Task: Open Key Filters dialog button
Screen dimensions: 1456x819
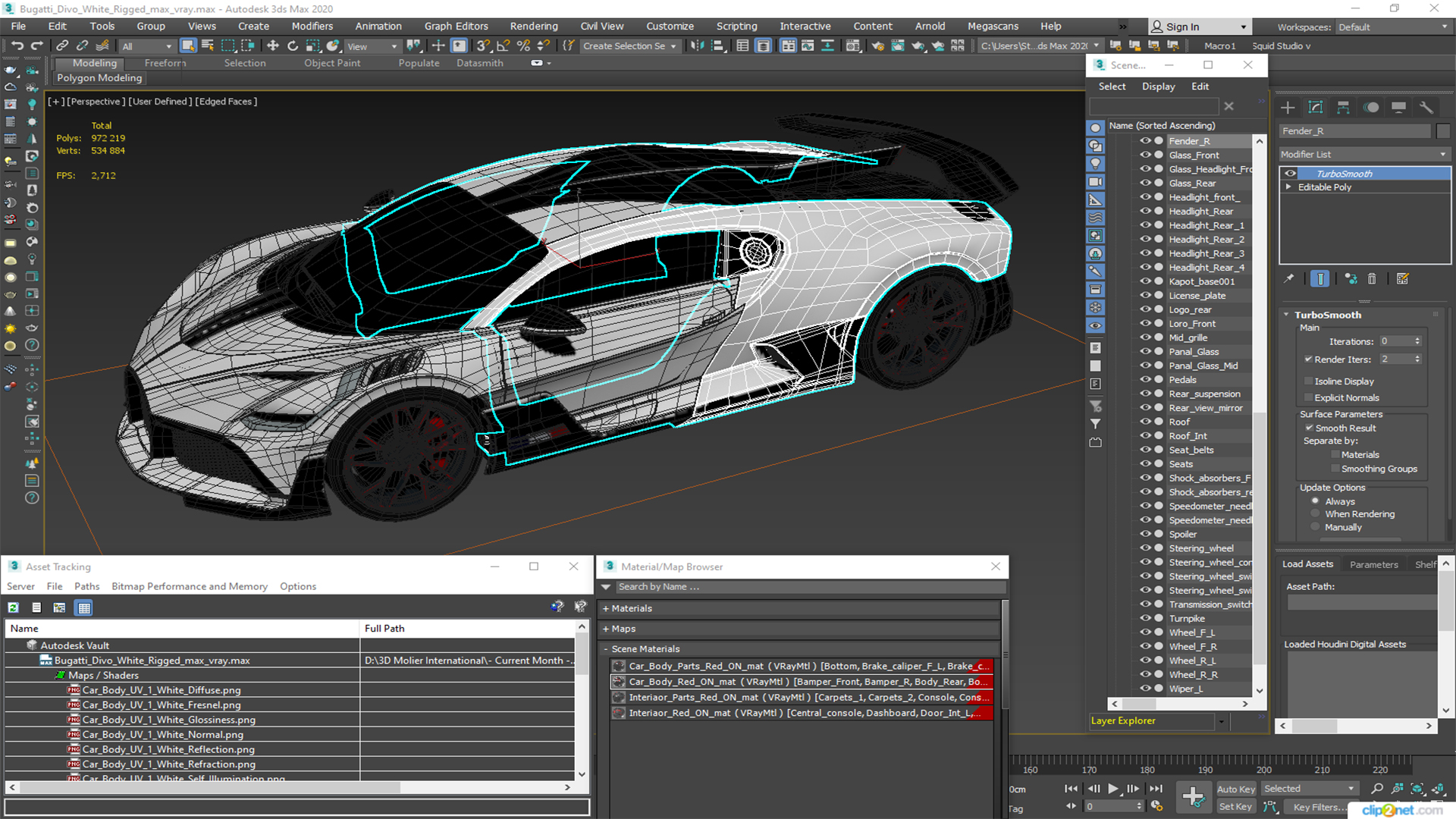Action: click(1319, 807)
